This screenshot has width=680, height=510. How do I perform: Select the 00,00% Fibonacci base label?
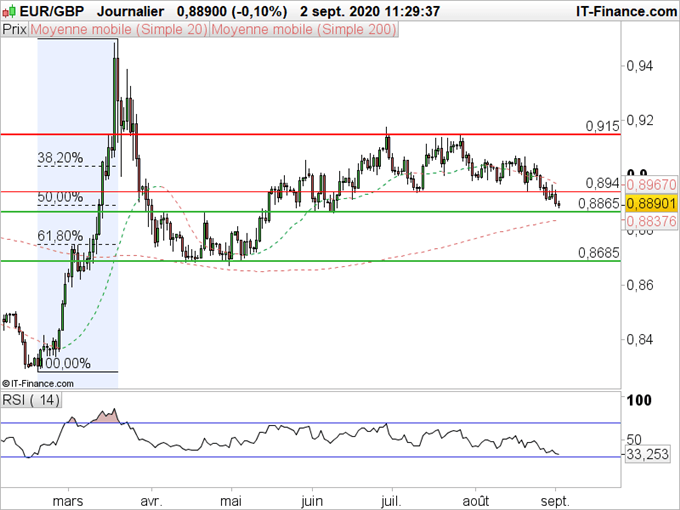(x=67, y=363)
